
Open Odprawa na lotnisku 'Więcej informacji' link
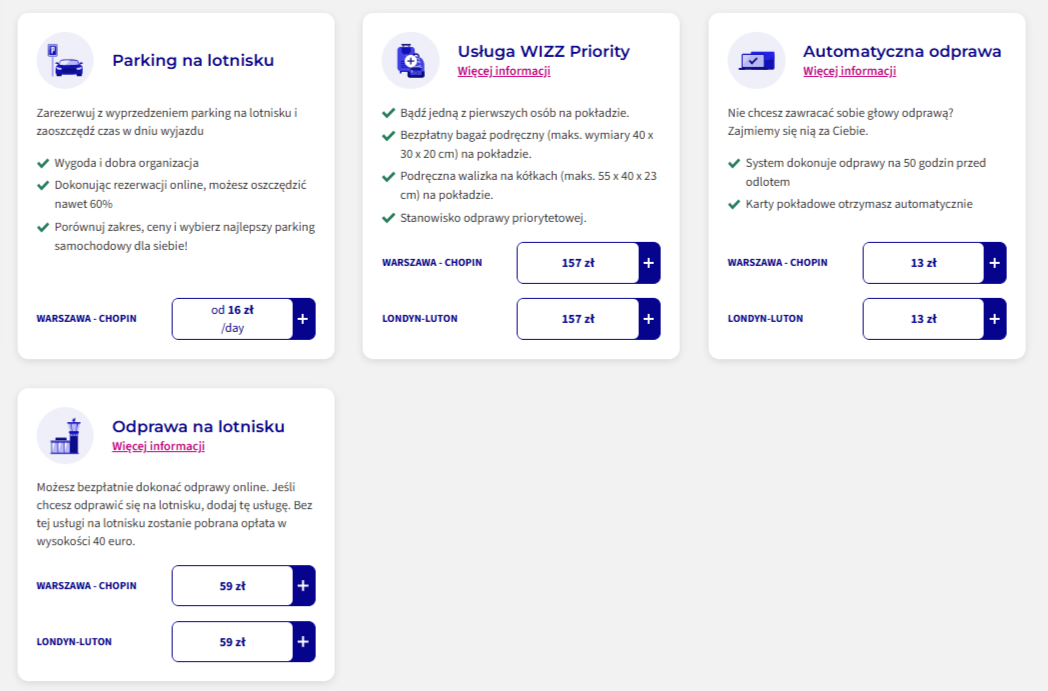[158, 446]
